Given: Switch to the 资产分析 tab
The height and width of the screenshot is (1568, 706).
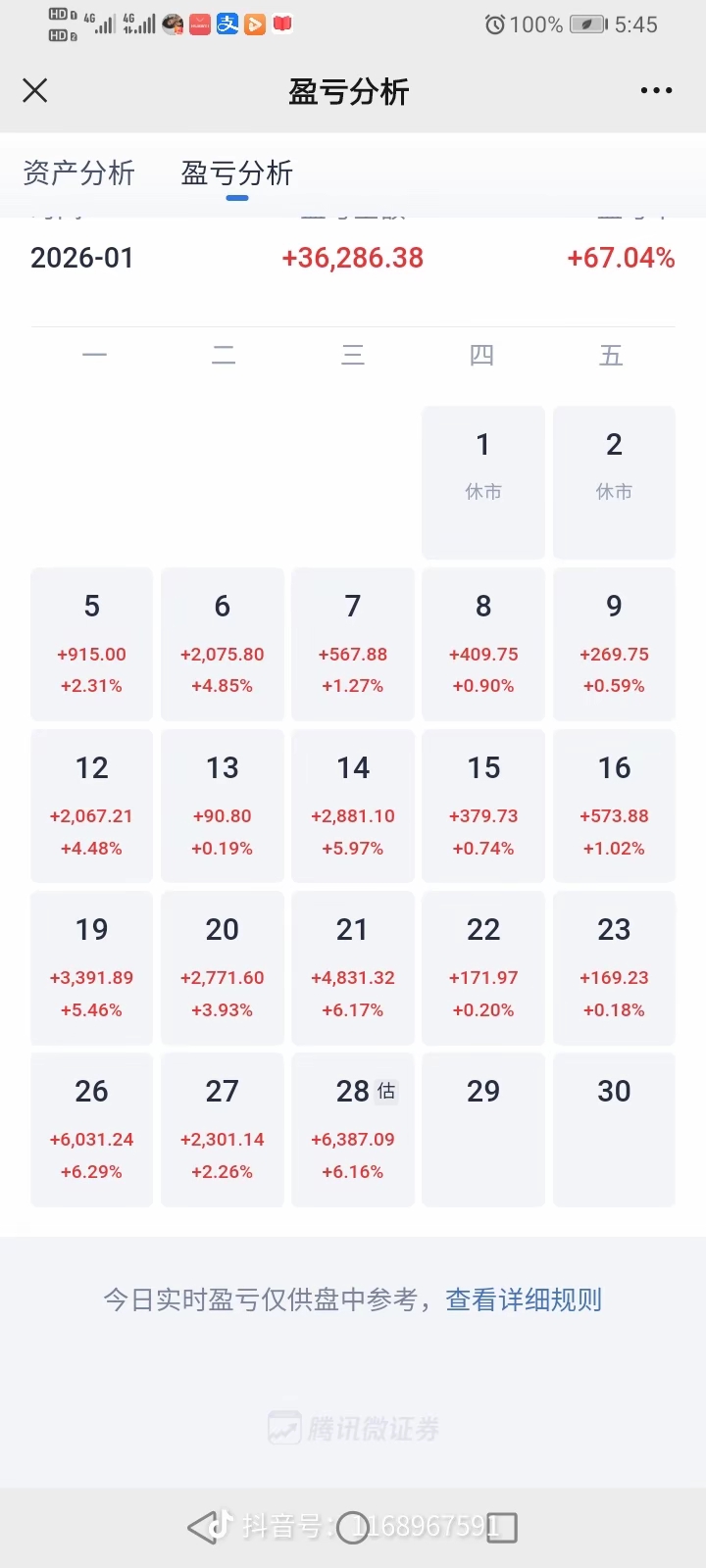Looking at the screenshot, I should point(78,173).
